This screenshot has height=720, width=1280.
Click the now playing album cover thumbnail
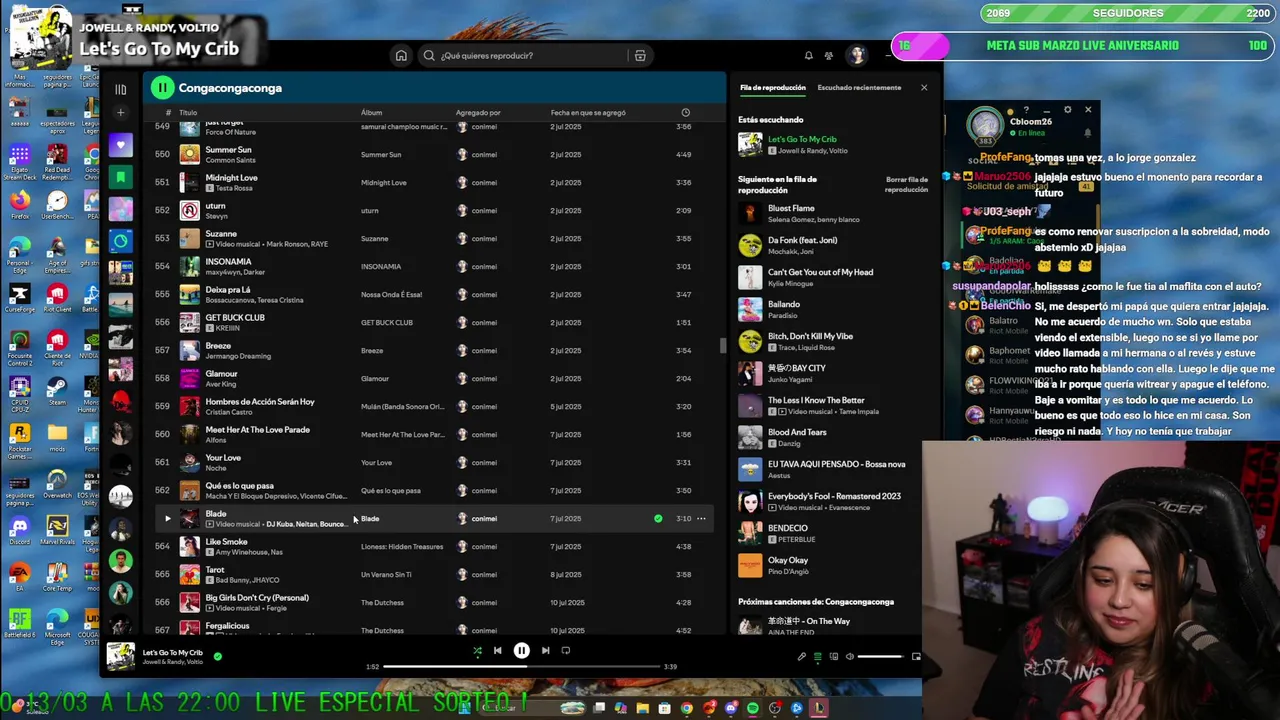pos(121,657)
